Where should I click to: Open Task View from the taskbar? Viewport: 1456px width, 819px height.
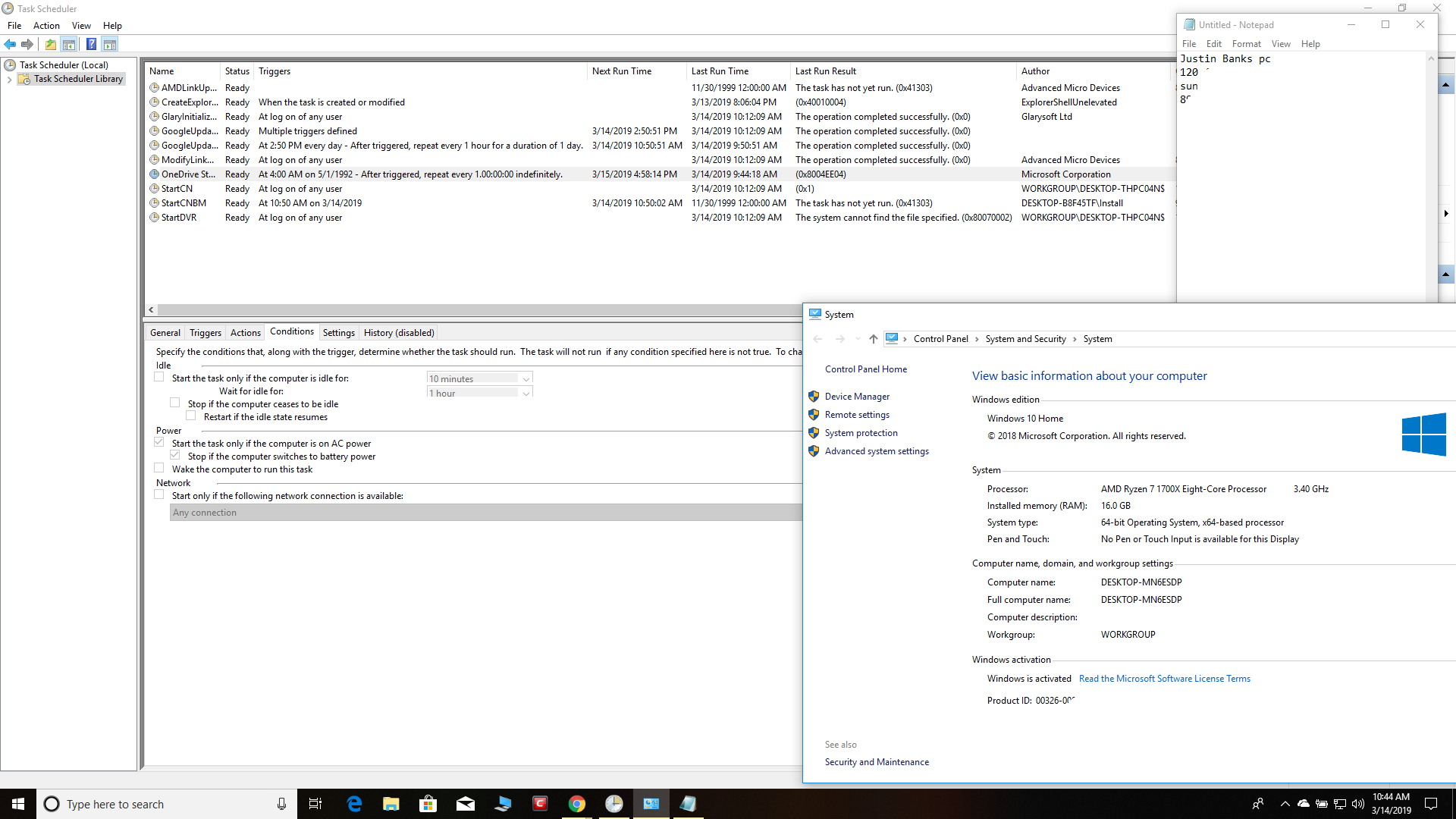pyautogui.click(x=315, y=804)
